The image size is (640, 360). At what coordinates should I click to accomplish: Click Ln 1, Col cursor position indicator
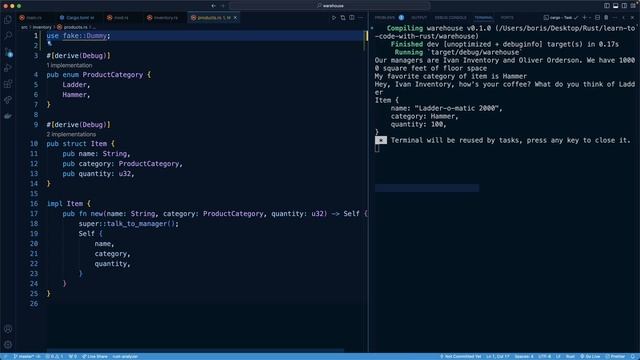[x=498, y=356]
